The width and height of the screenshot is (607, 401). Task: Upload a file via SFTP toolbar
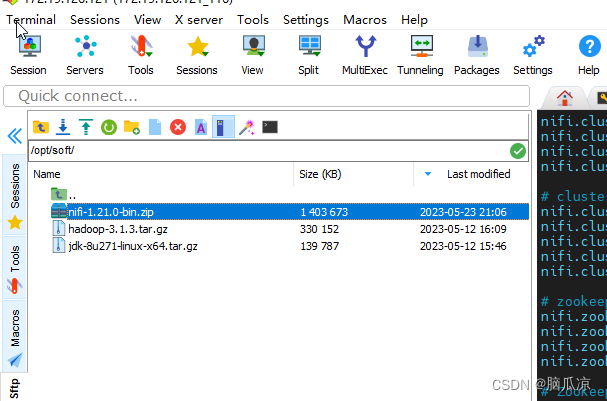tap(86, 127)
